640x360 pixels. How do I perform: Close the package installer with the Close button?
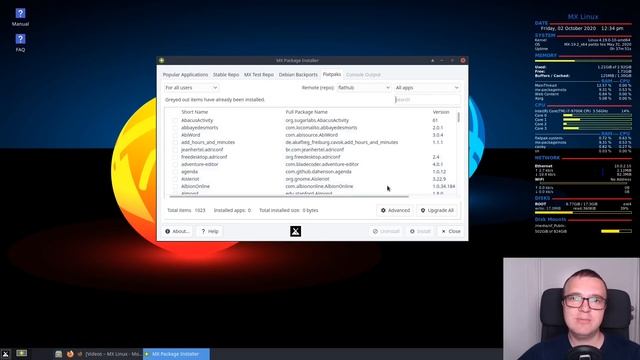click(x=451, y=231)
